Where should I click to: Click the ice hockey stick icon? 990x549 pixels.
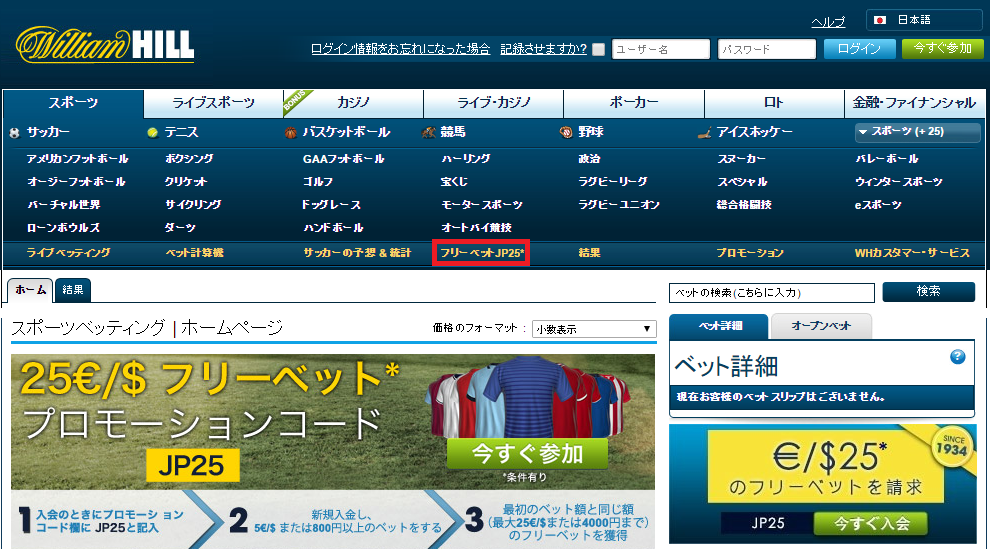[x=705, y=133]
